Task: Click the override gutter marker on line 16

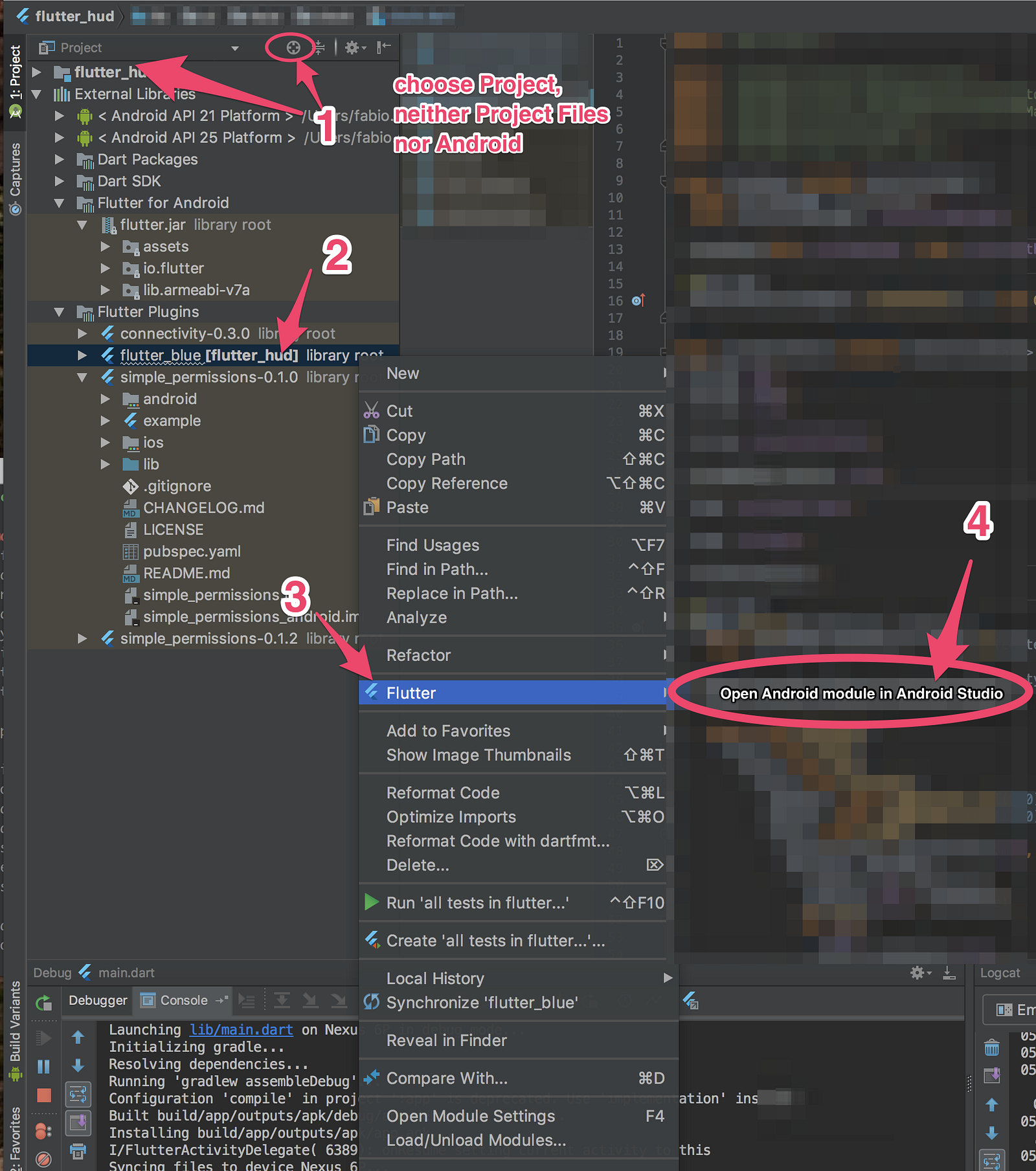Action: click(638, 300)
